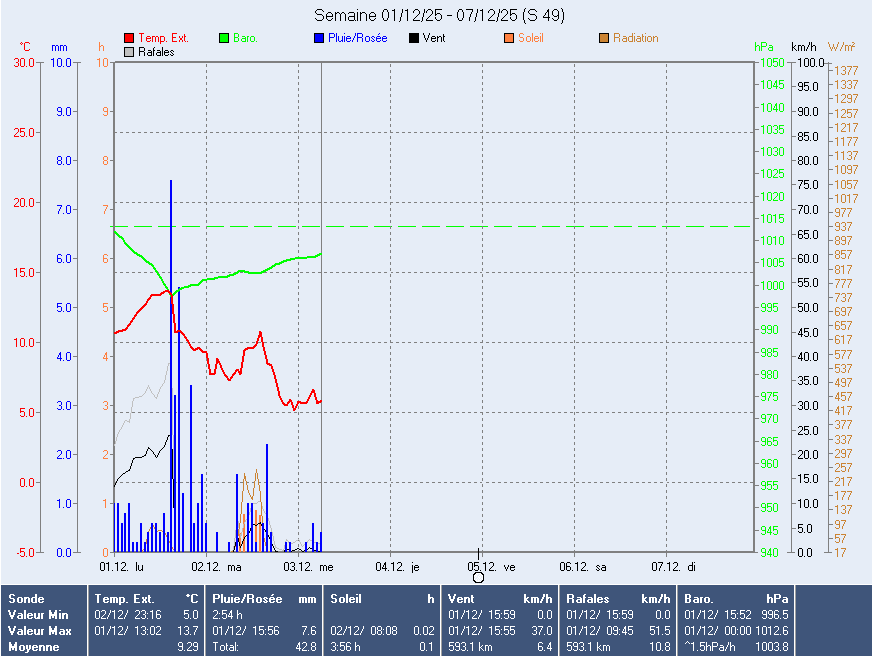Click the 07.12. di date label
This screenshot has height=656, width=872.
point(677,567)
